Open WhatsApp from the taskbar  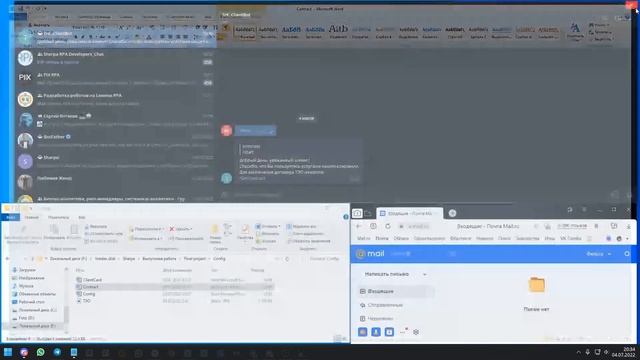click(x=40, y=352)
